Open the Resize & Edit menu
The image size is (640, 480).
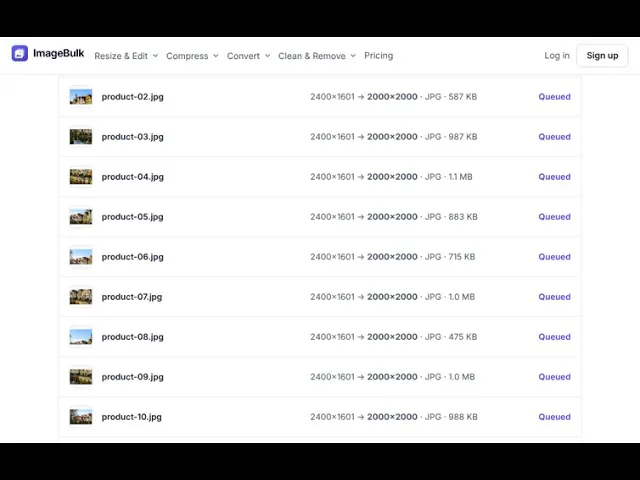coord(121,56)
